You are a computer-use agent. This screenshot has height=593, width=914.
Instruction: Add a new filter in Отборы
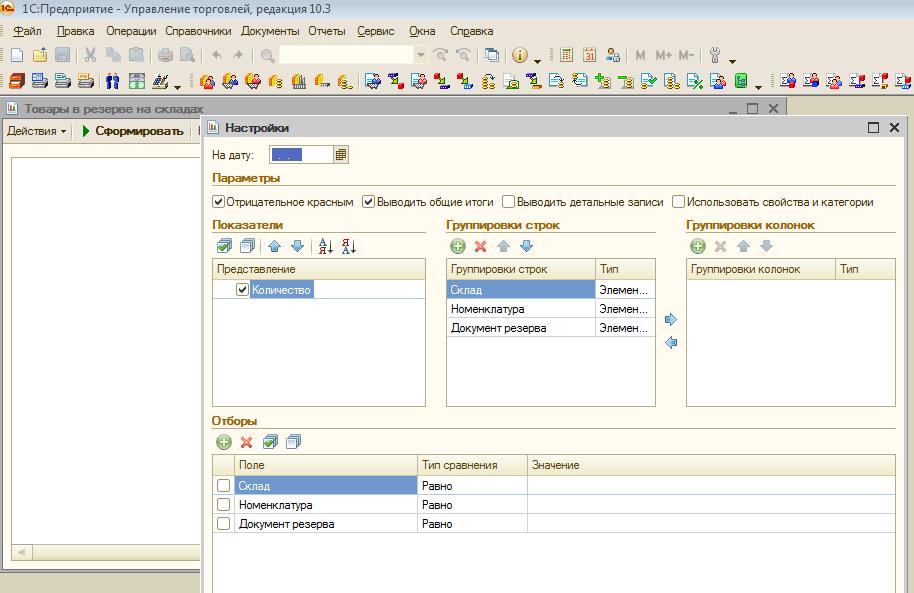coord(224,442)
